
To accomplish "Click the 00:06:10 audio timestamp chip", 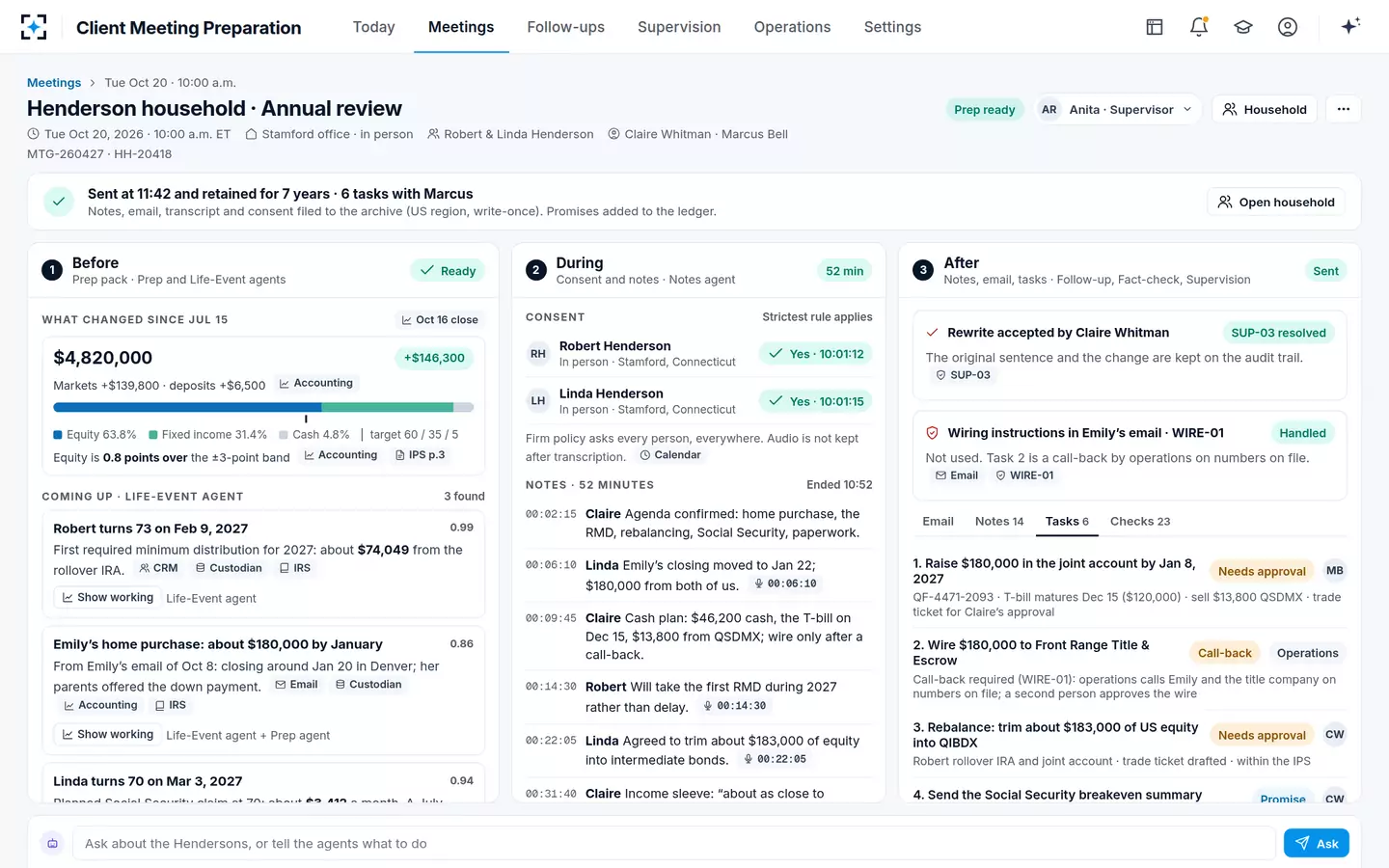I will (x=785, y=583).
